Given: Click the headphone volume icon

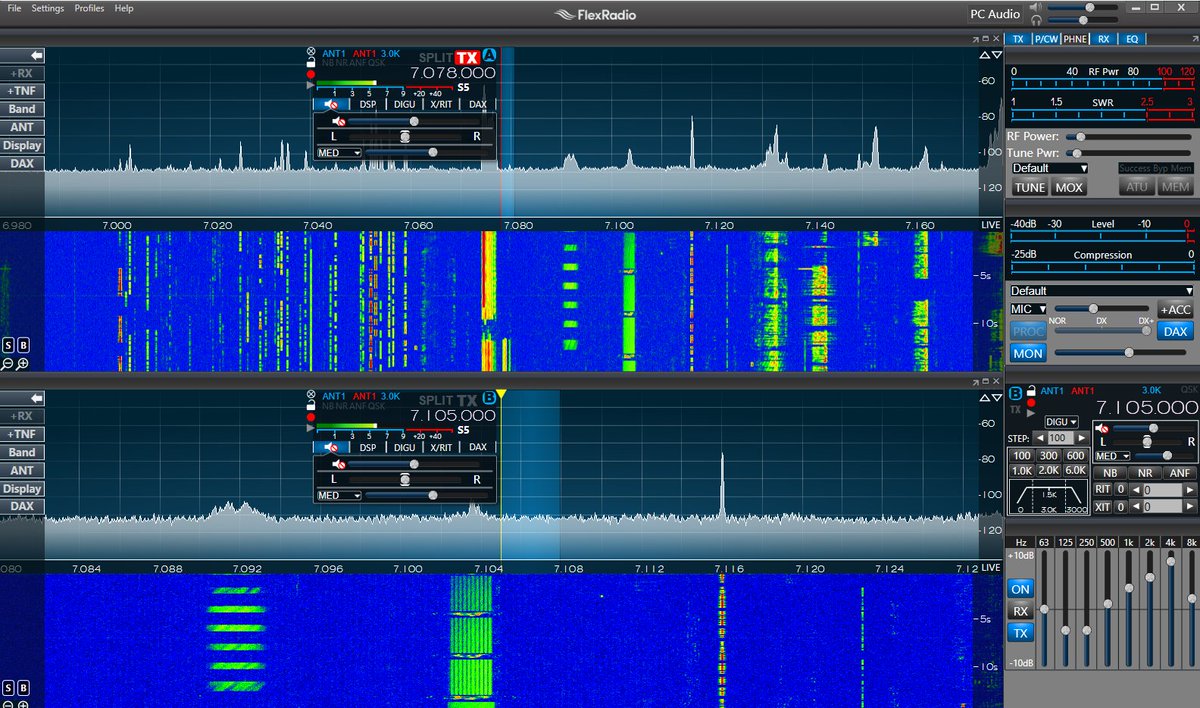Looking at the screenshot, I should click(1034, 20).
